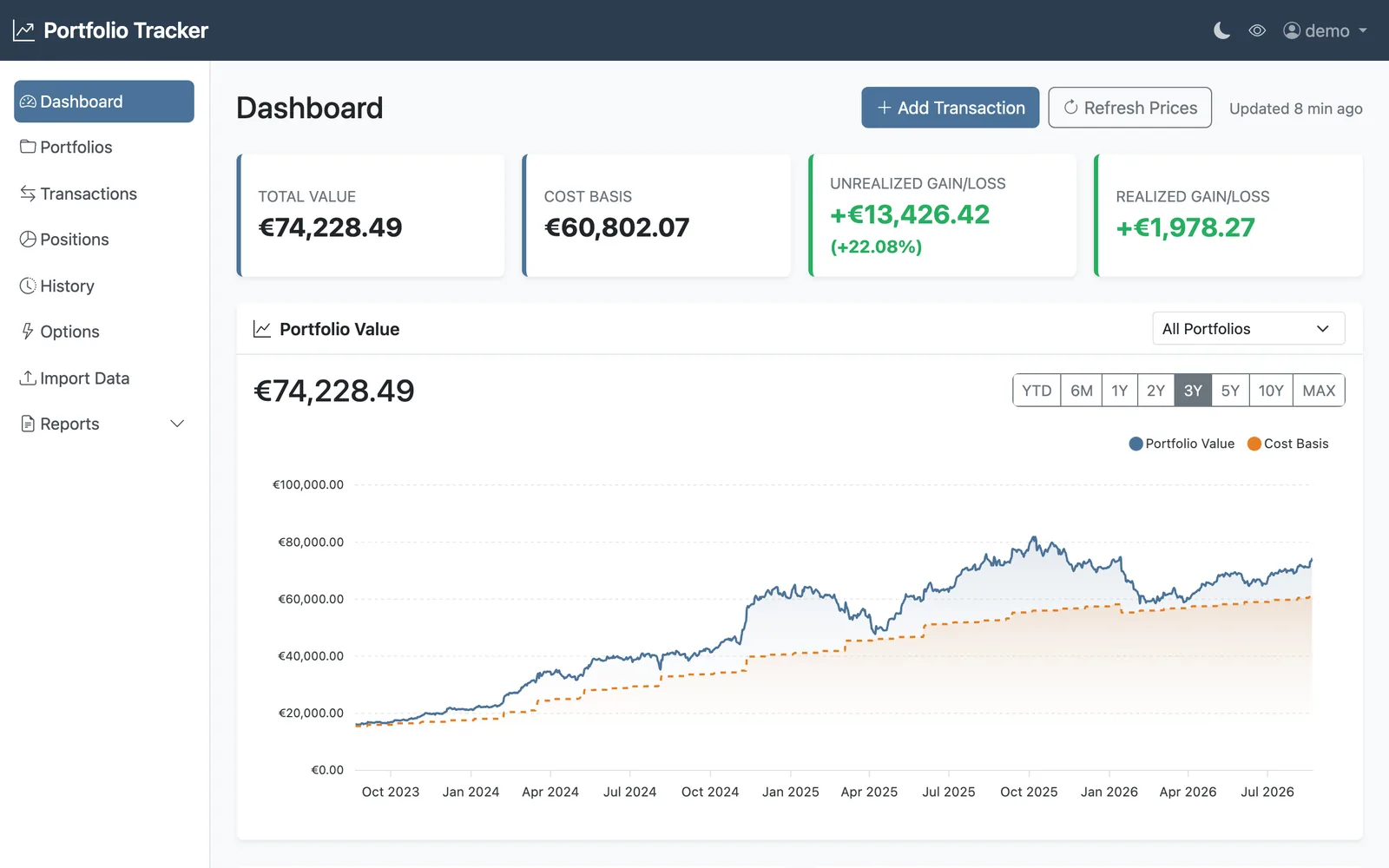The height and width of the screenshot is (868, 1389).
Task: Go to the Transactions page
Action: coord(104,194)
